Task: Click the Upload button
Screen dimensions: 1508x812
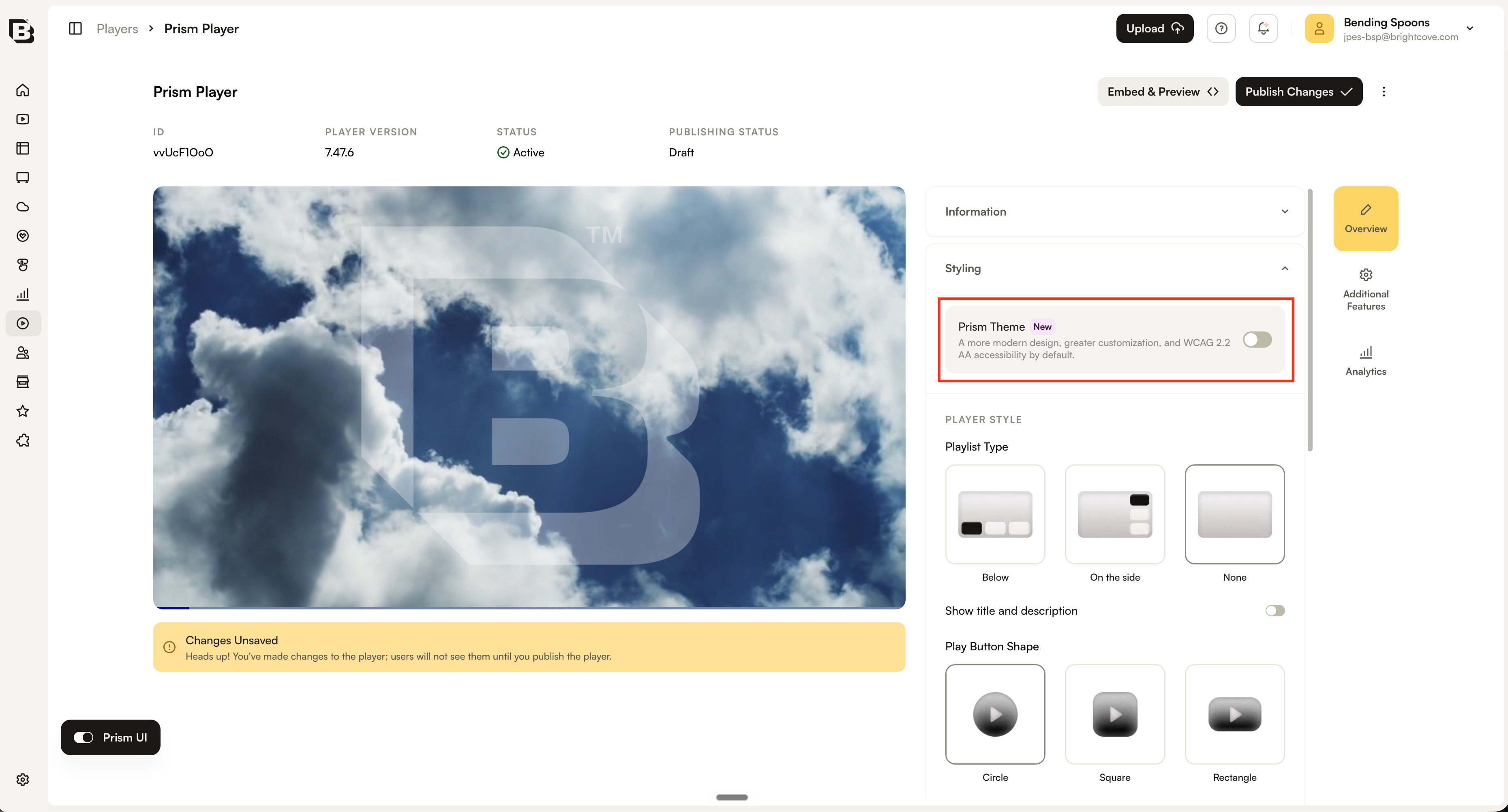Action: [1155, 29]
